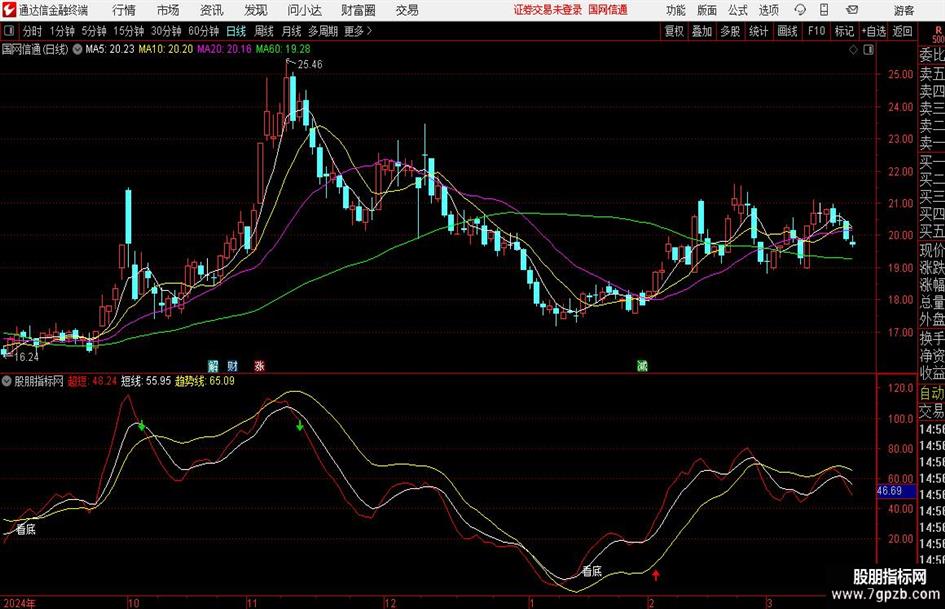The width and height of the screenshot is (945, 609).
Task: Open the 多周期 multi-period view
Action: point(323,31)
